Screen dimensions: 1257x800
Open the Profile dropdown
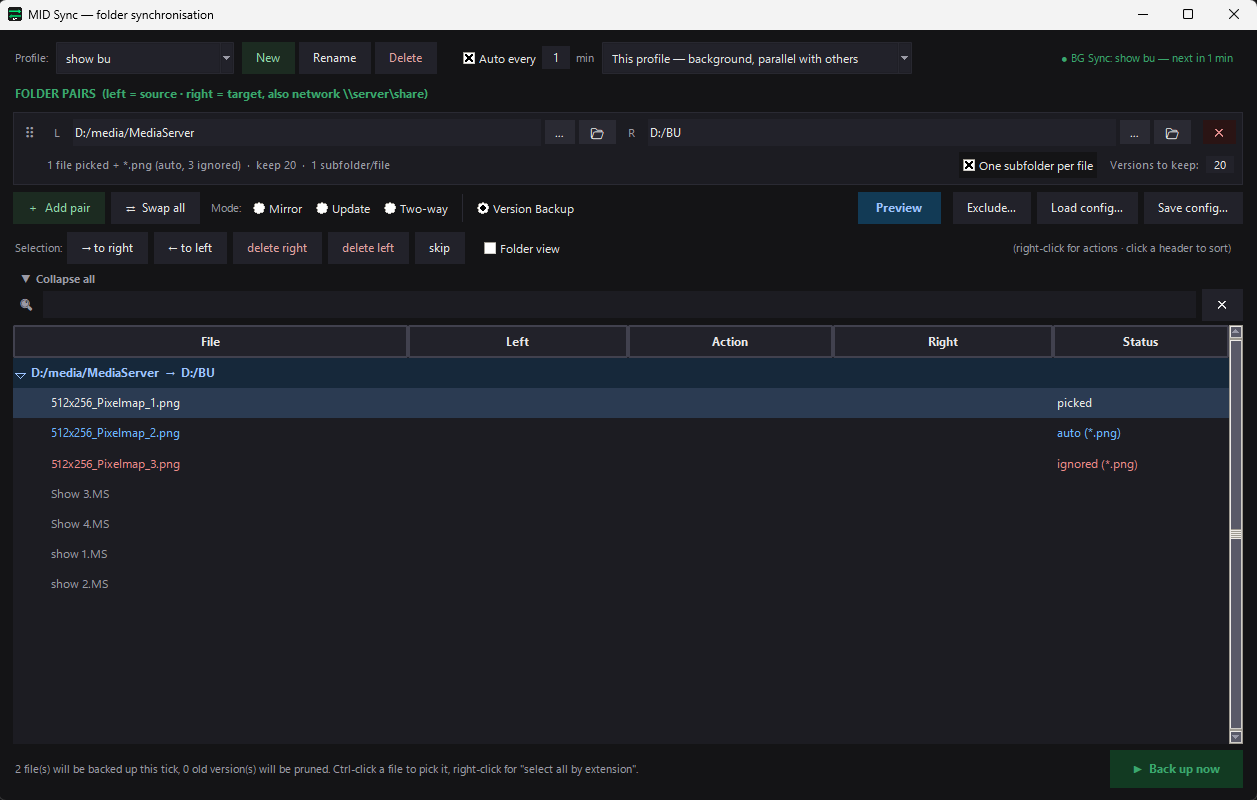[145, 59]
